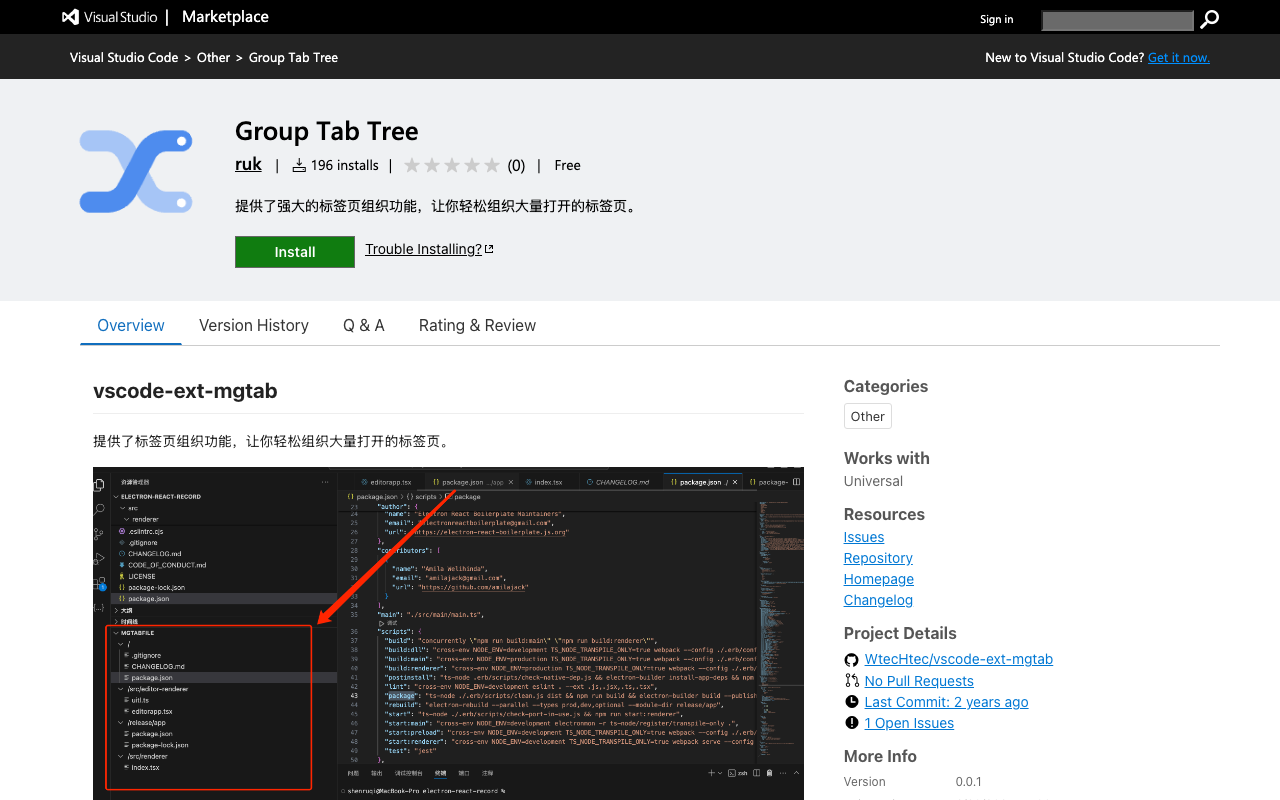This screenshot has width=1280, height=800.
Task: Open WtecHtec/vscode-ext-mgtab repository link
Action: pos(959,659)
